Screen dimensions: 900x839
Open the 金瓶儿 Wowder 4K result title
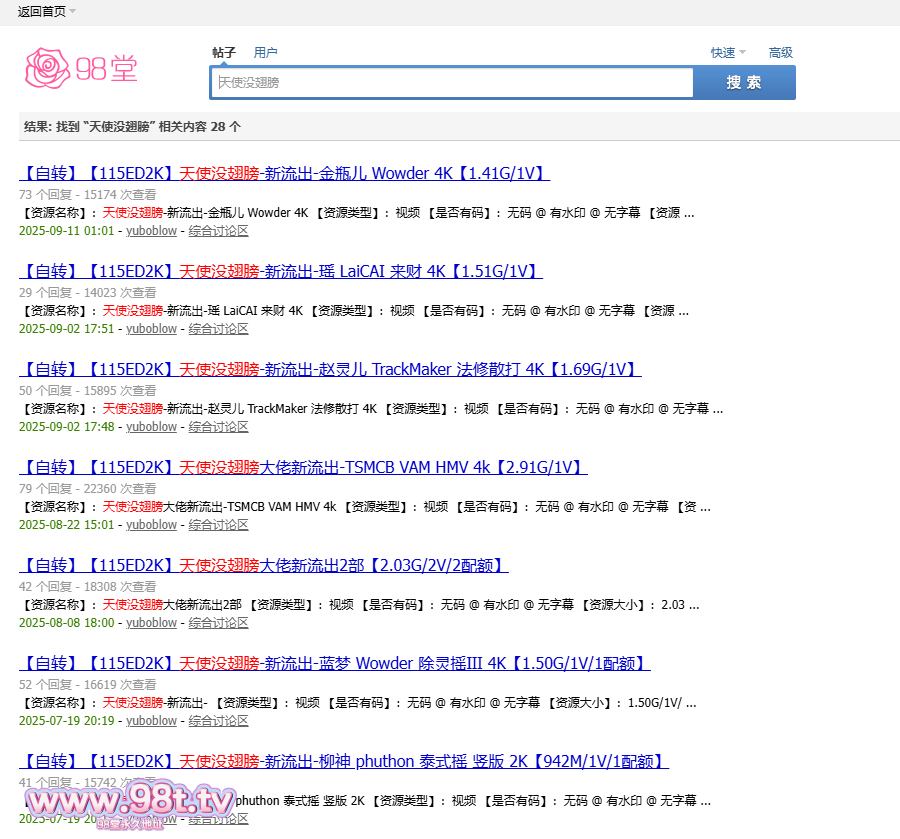284,173
